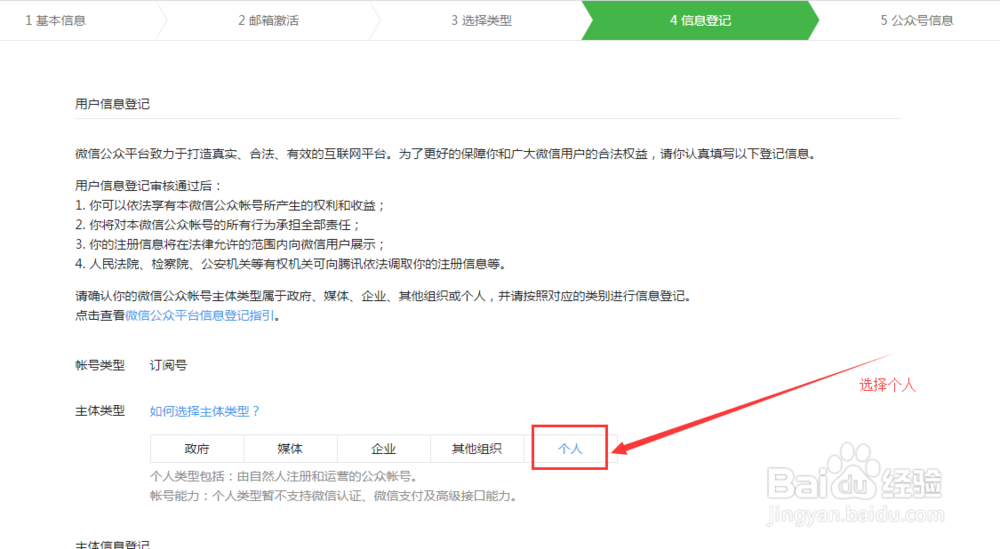Click the 用户信息登记 heading
Image resolution: width=1000 pixels, height=549 pixels.
click(x=112, y=104)
